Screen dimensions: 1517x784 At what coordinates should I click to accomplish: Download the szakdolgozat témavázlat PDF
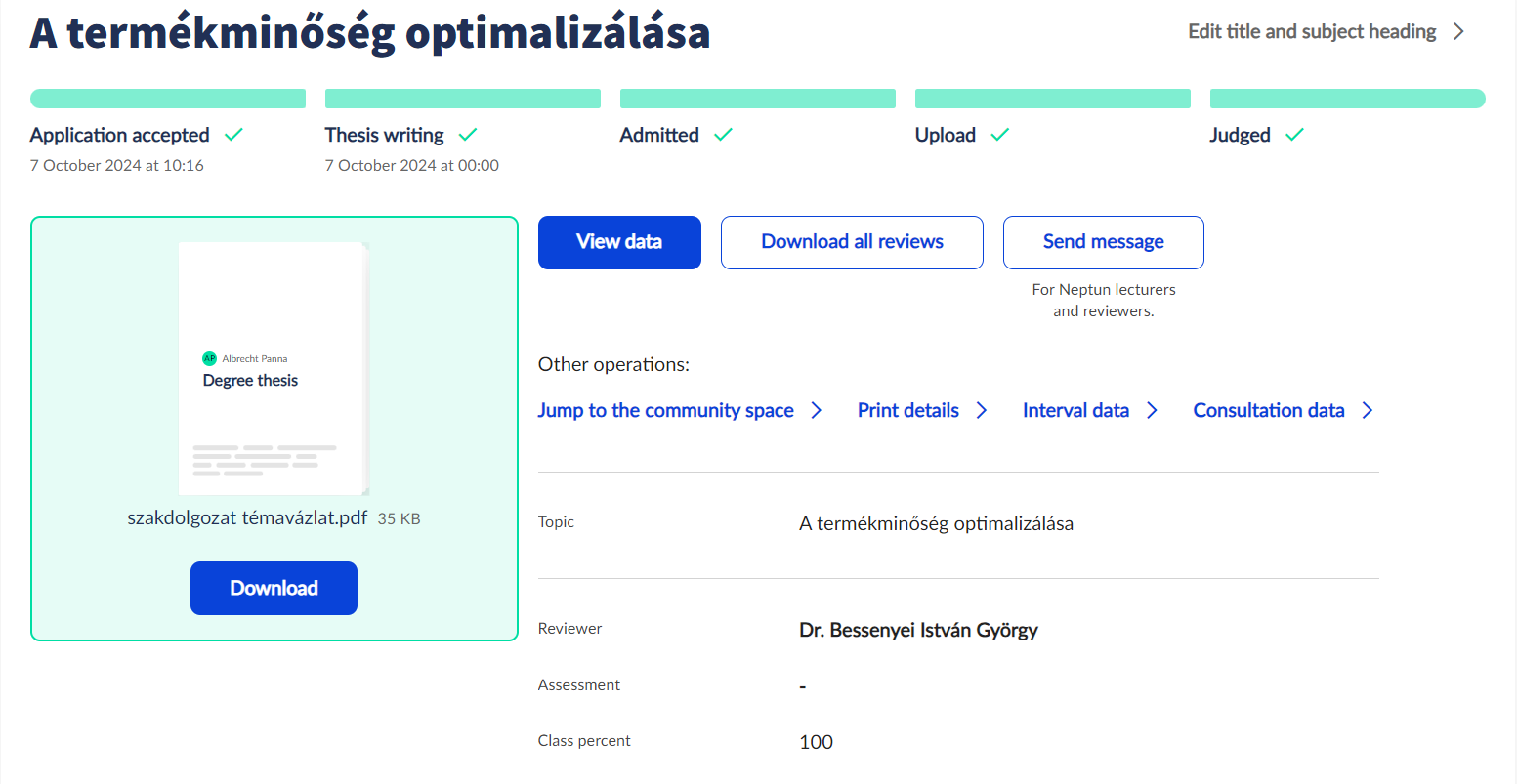coord(274,588)
